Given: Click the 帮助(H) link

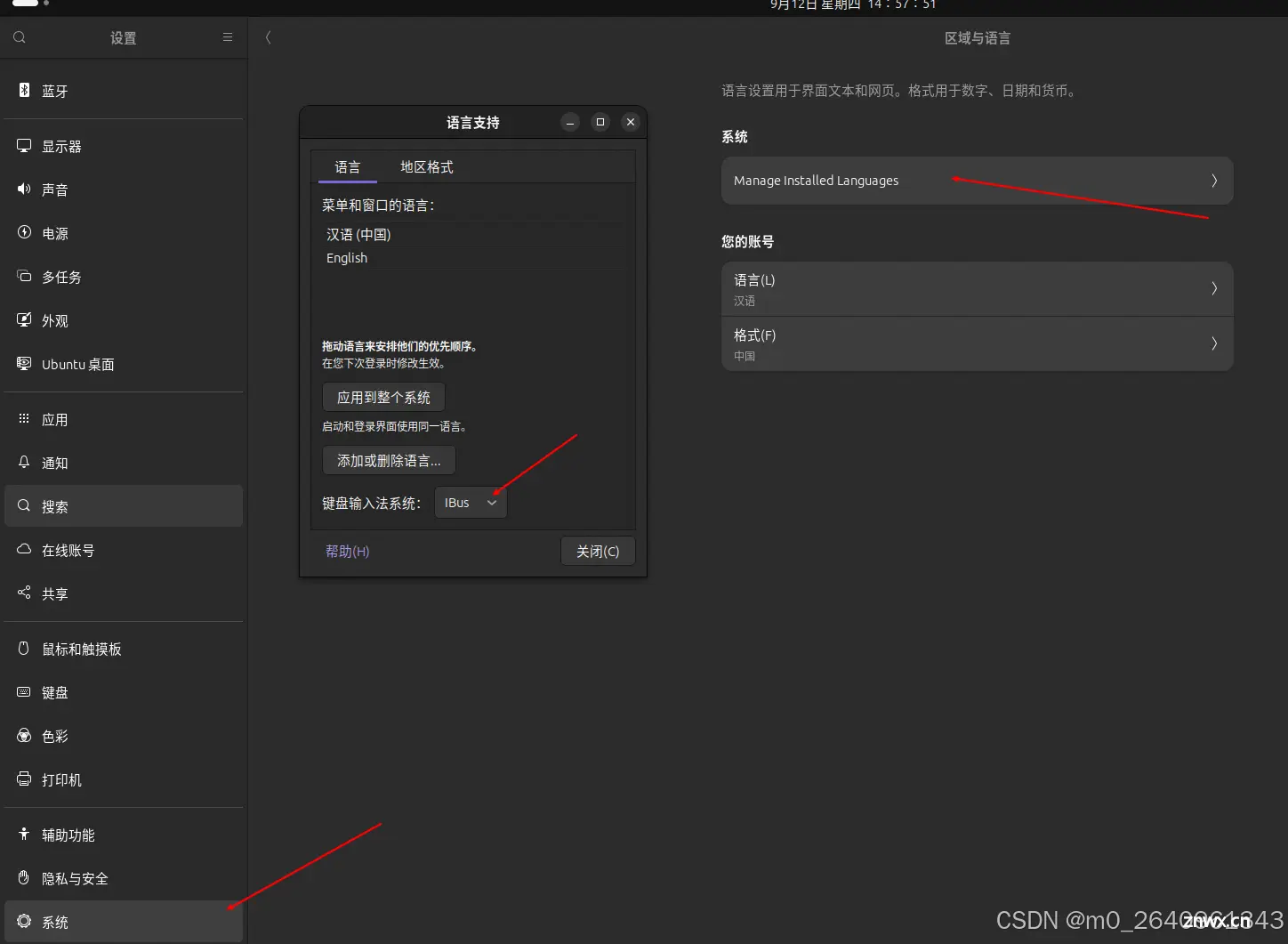Looking at the screenshot, I should (x=348, y=552).
